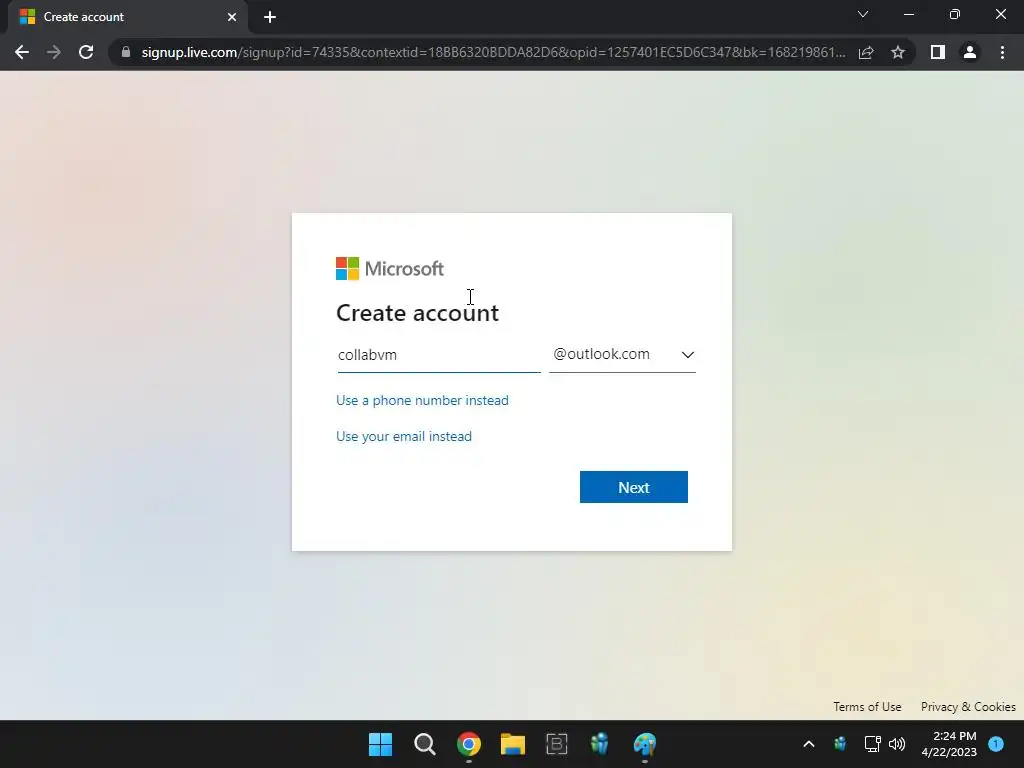
Task: Click the people icon in system tray
Action: click(840, 744)
